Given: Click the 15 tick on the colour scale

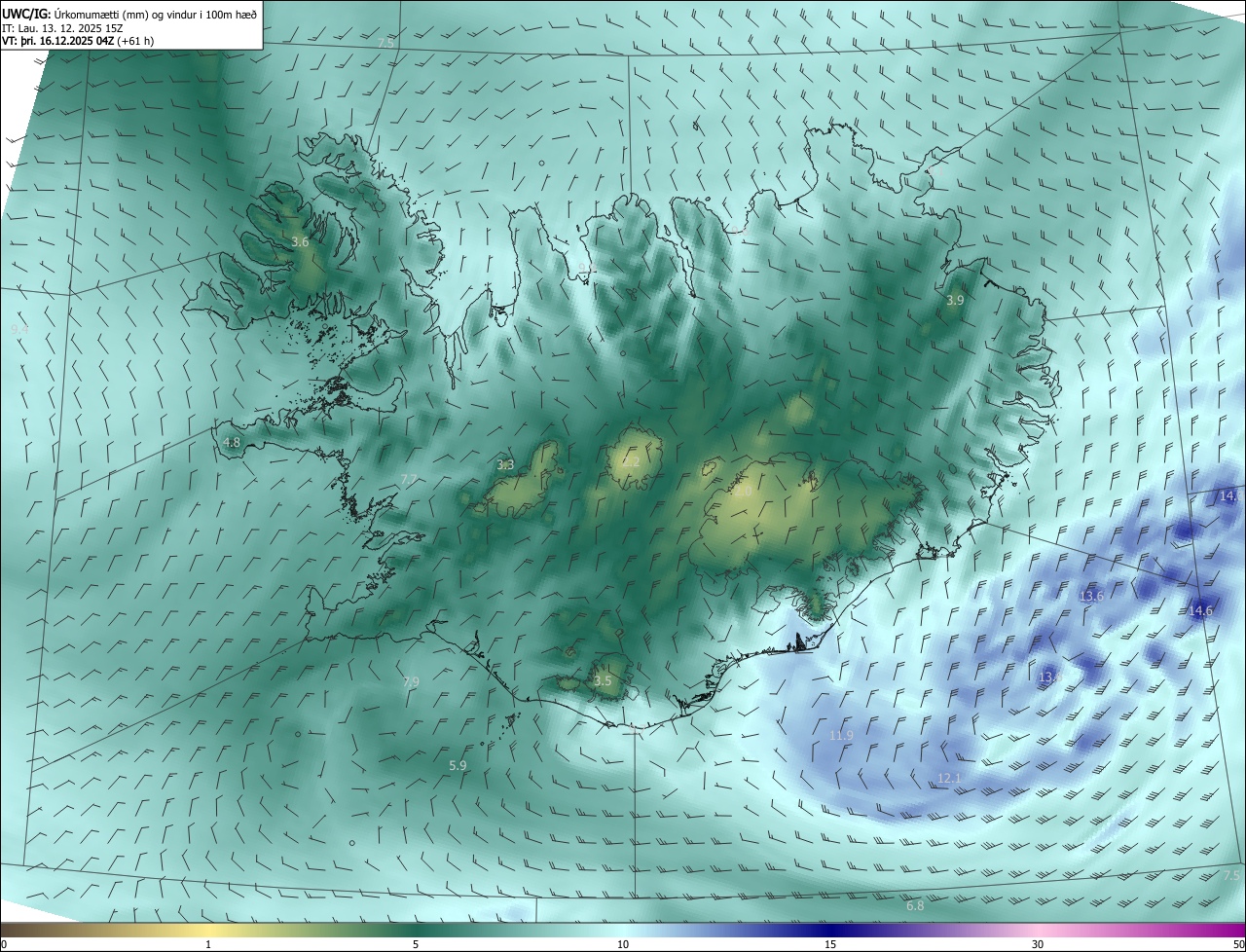Looking at the screenshot, I should click(x=830, y=945).
